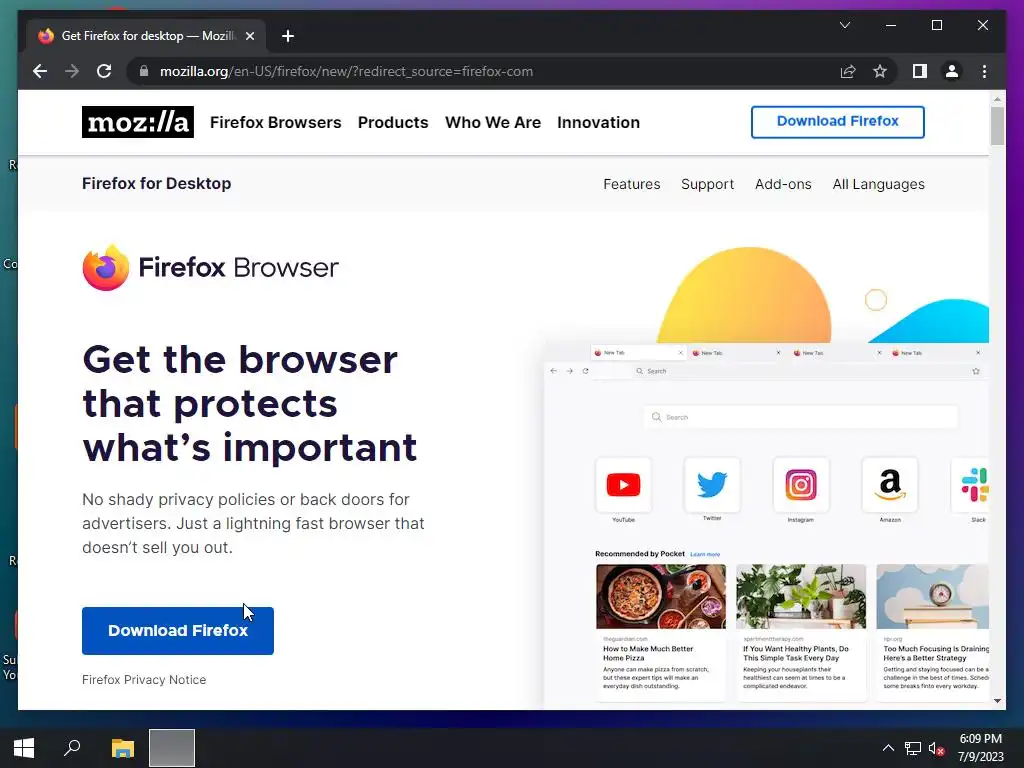This screenshot has width=1024, height=768.
Task: Bookmark this tab with the star icon
Action: (x=880, y=71)
